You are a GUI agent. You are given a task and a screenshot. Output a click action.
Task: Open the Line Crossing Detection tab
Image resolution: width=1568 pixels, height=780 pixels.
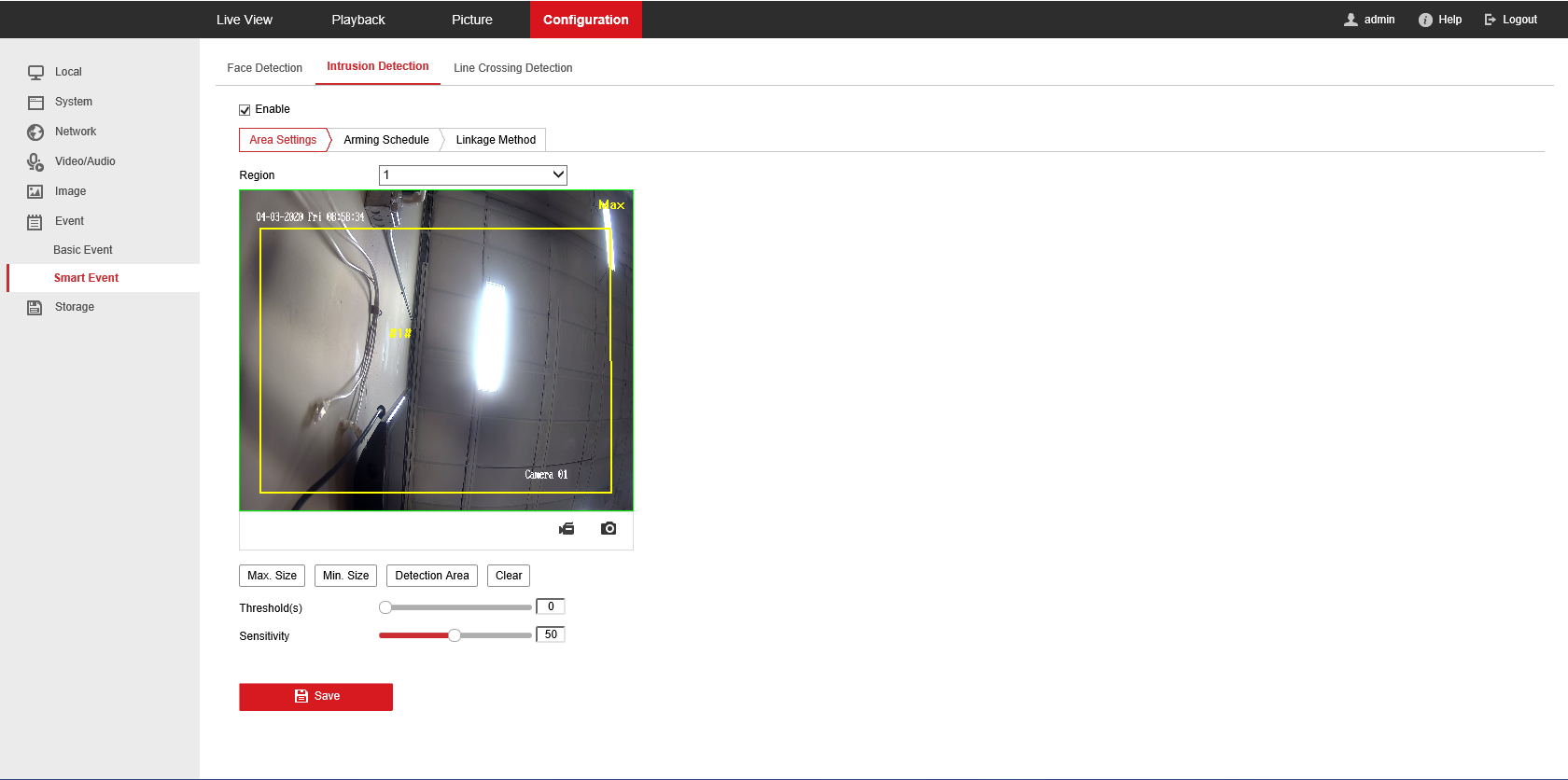coord(513,68)
